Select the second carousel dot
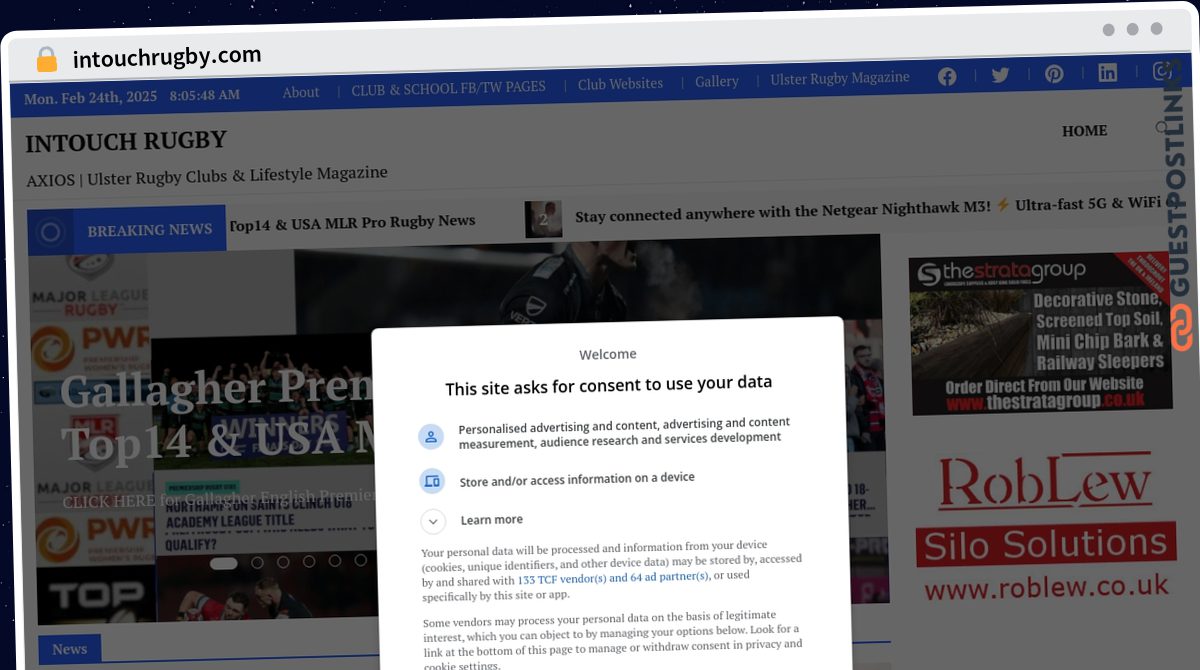Viewport: 1200px width, 670px height. click(258, 563)
